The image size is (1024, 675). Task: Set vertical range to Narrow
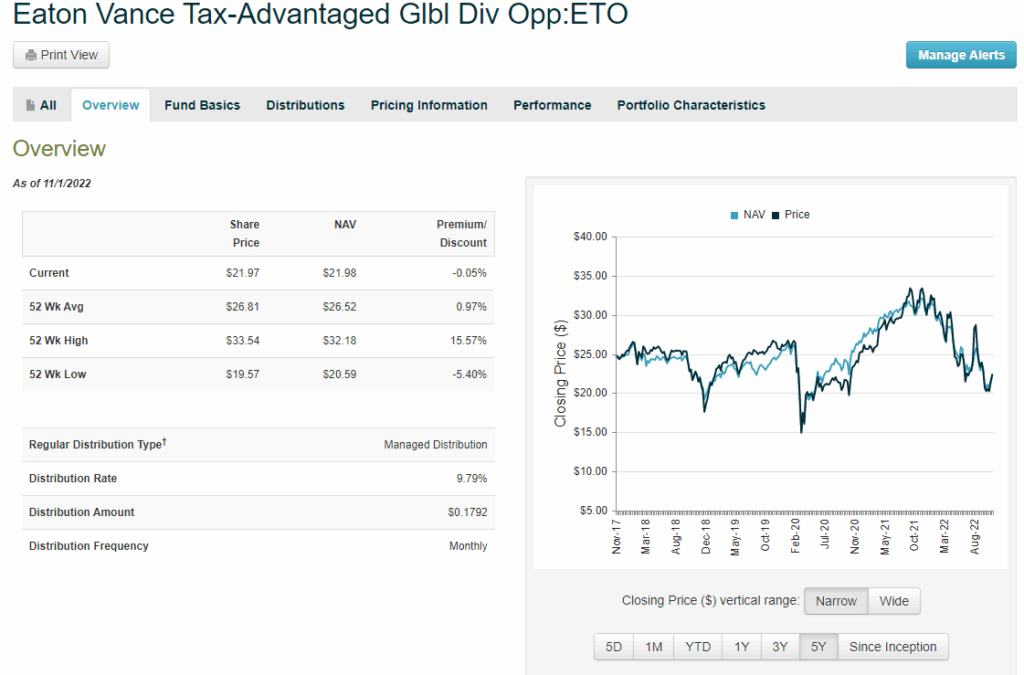836,601
